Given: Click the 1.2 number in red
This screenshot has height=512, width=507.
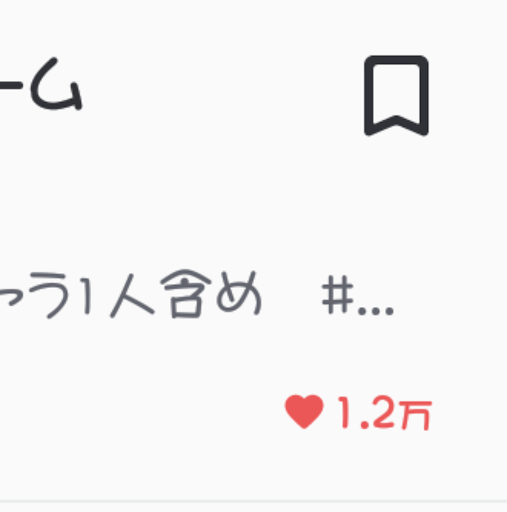Looking at the screenshot, I should [368, 412].
